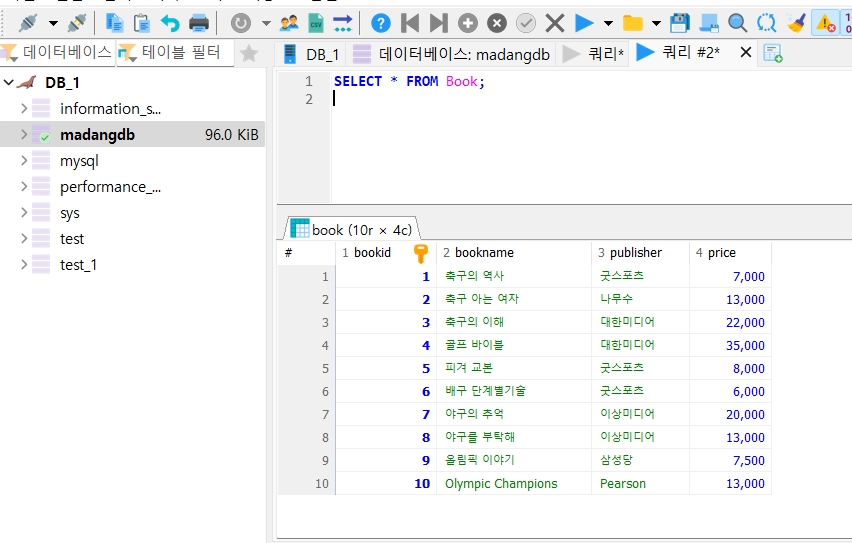852x543 pixels.
Task: Select the 'Pearson' publisher cell
Action: tap(641, 484)
